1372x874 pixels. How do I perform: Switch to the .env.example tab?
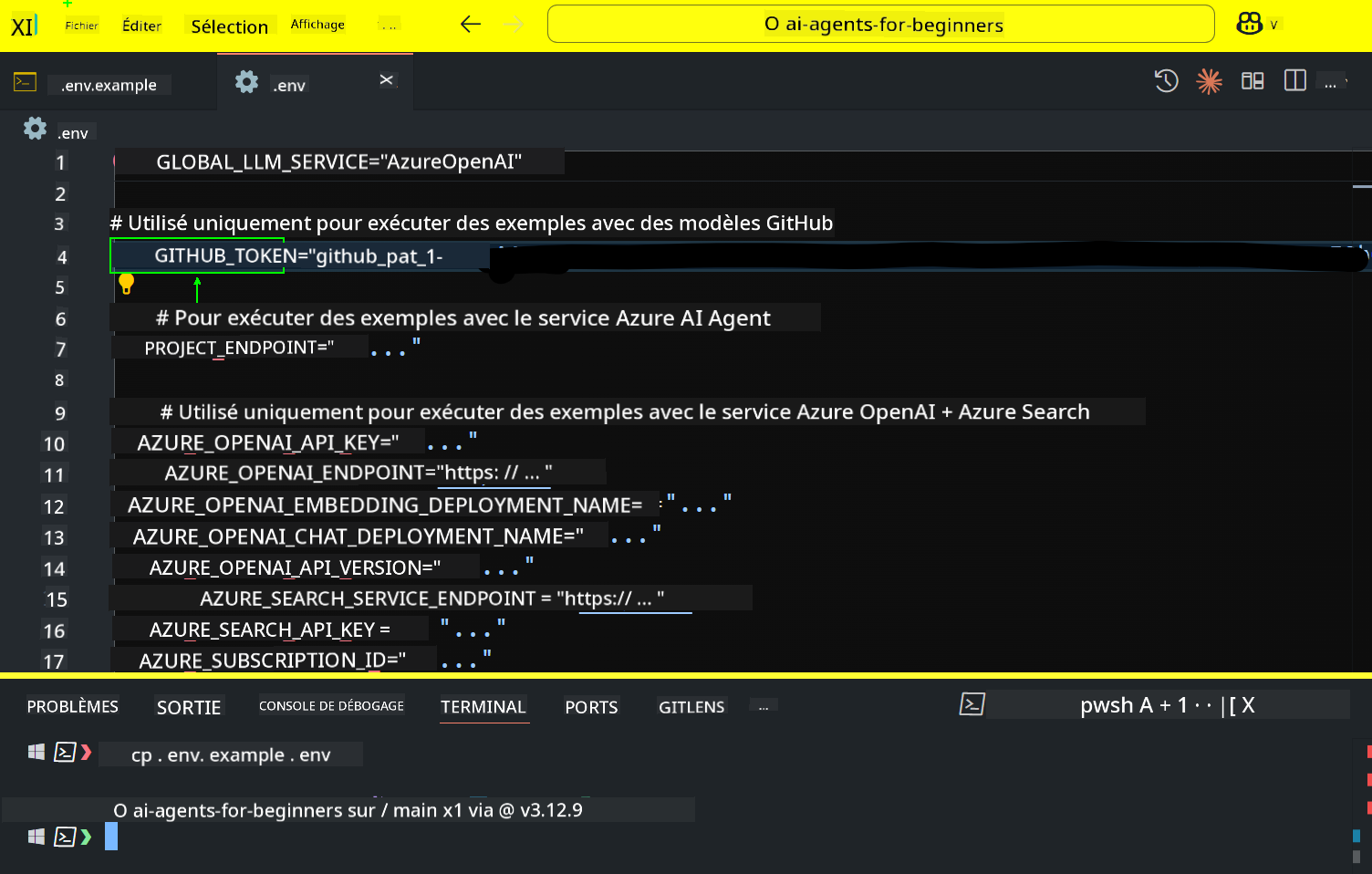(109, 85)
